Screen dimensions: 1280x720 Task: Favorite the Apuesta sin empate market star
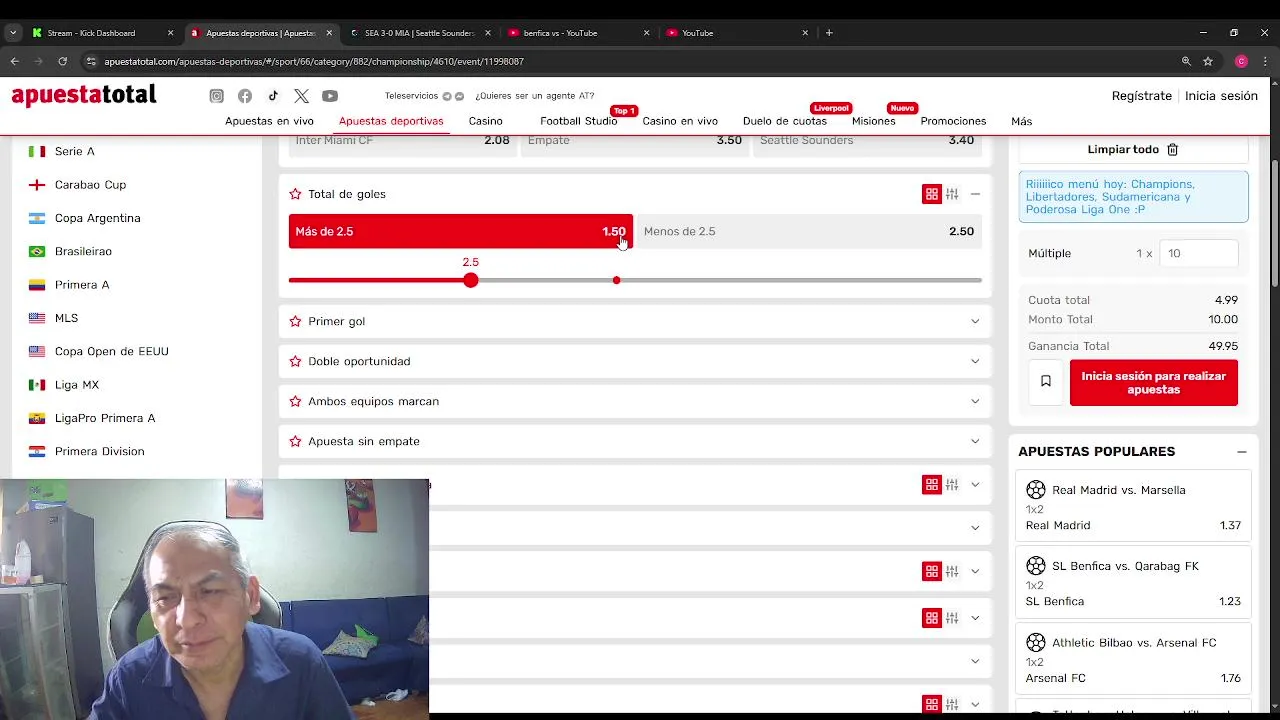tap(295, 441)
